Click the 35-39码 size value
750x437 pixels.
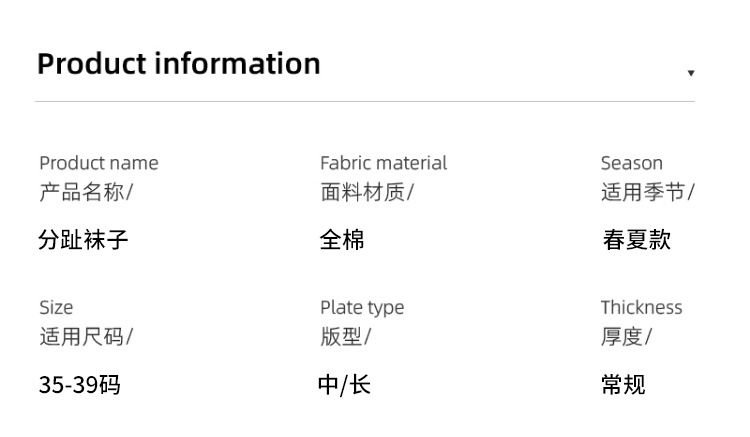tap(79, 385)
